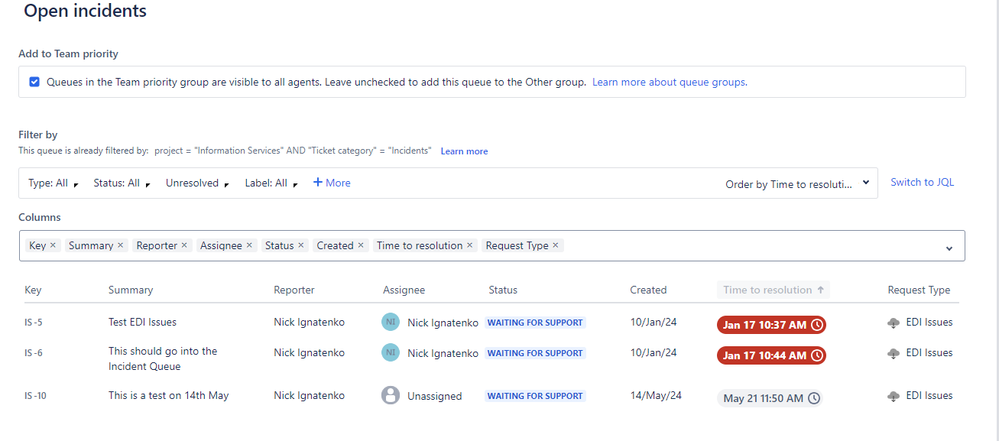
Task: Click Nick Ignatenko avatar for IS-5
Action: [391, 322]
